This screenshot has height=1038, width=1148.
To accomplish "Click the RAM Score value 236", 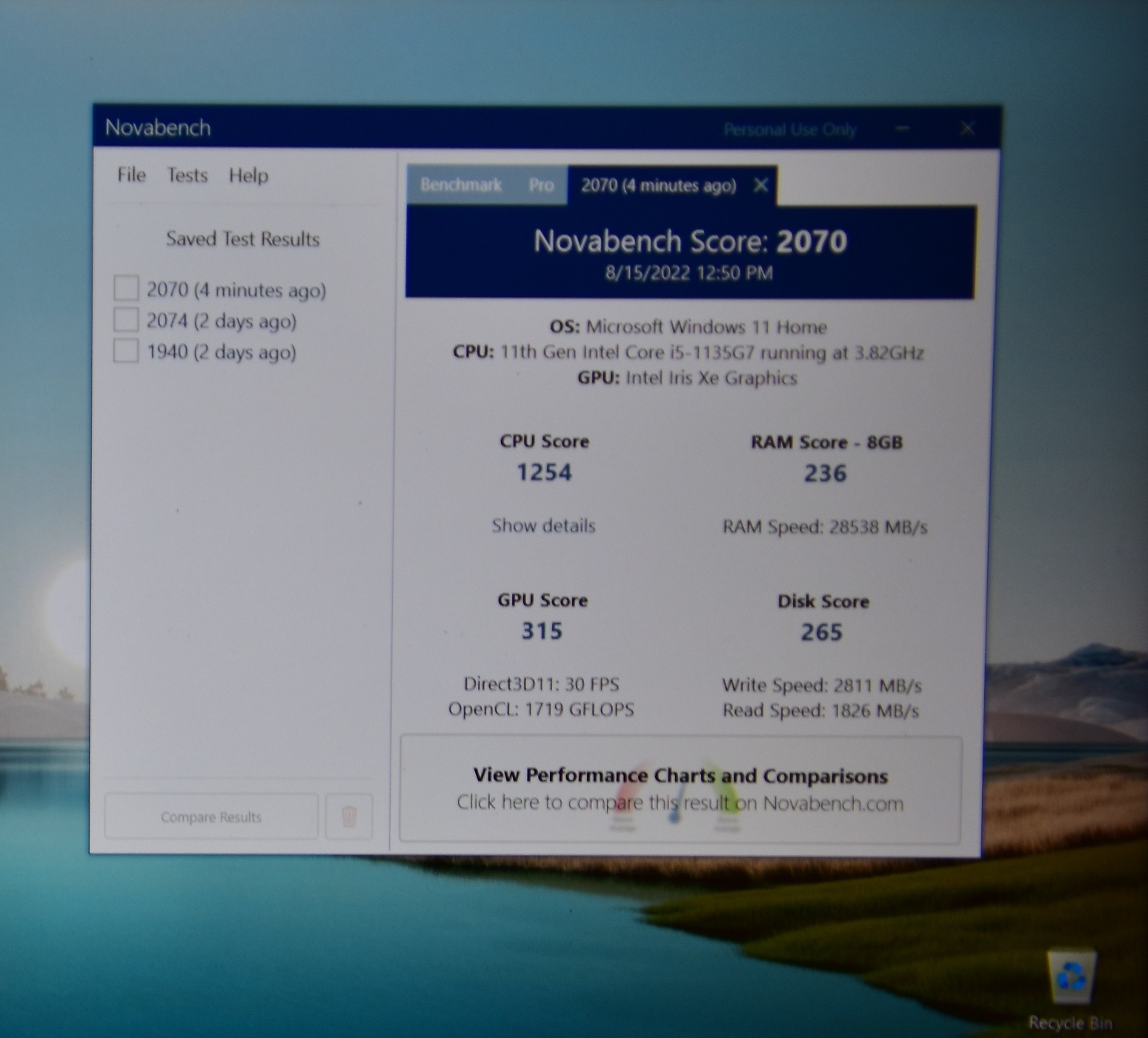I will [x=825, y=473].
